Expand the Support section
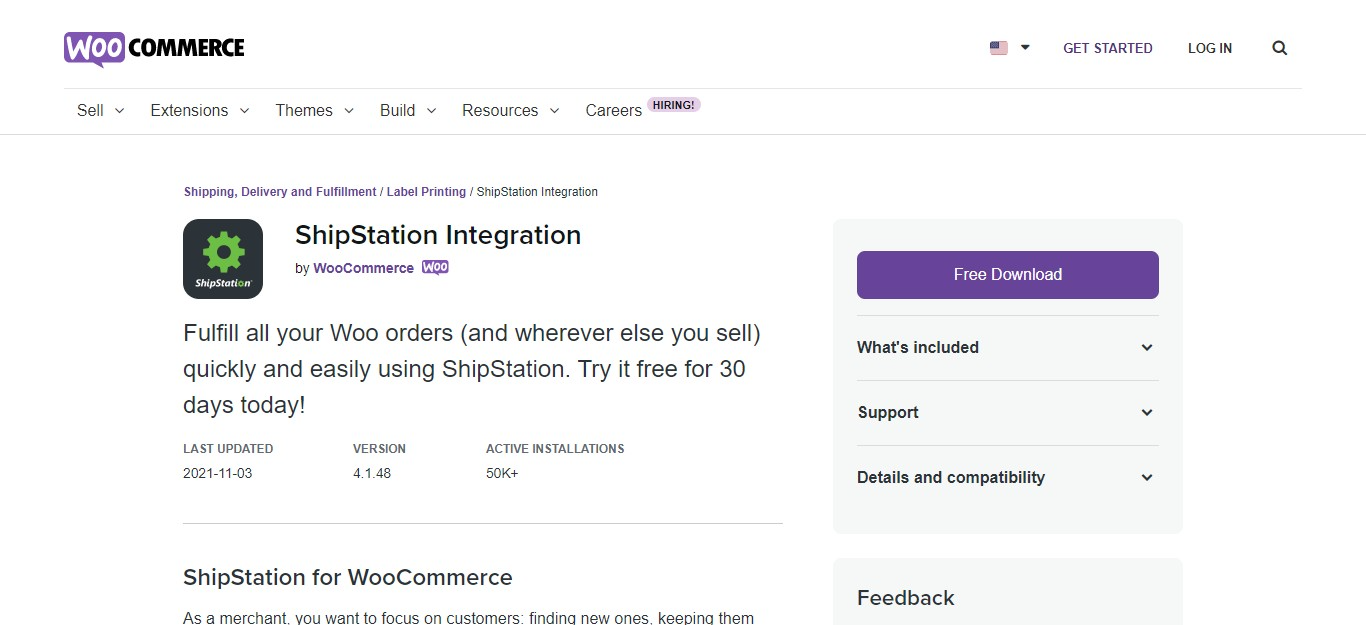Viewport: 1366px width, 625px height. (x=1008, y=413)
